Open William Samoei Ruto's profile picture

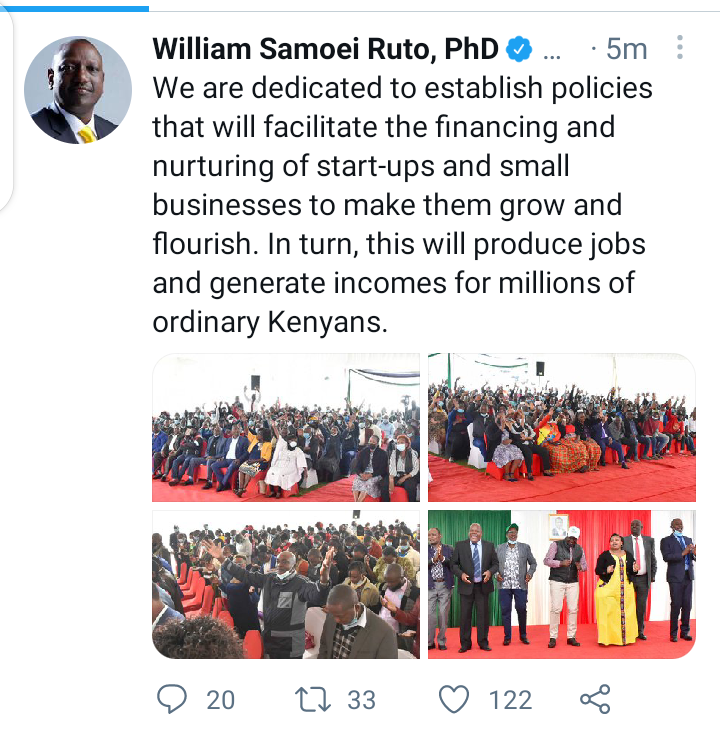pos(78,90)
